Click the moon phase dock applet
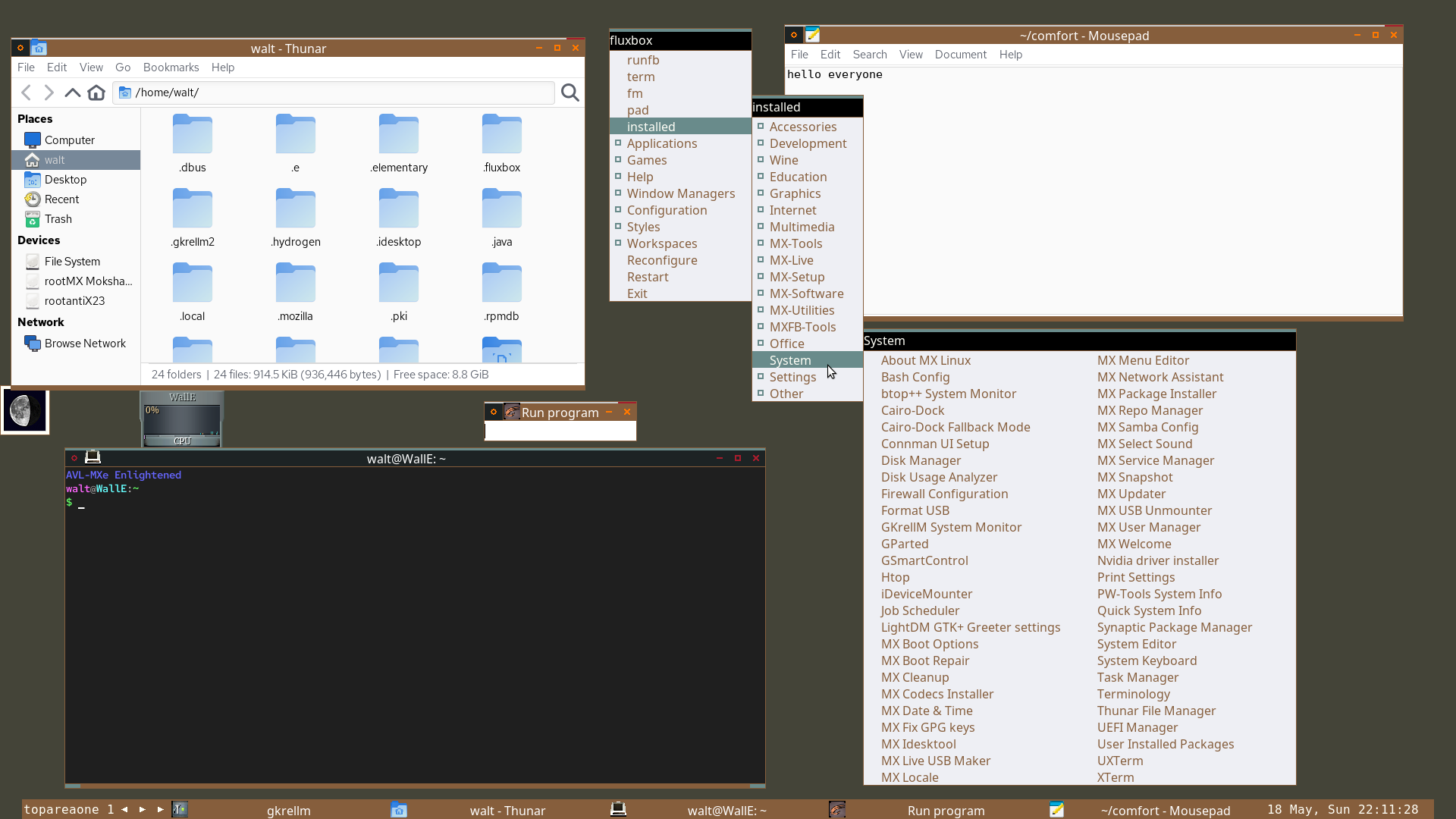 pos(25,411)
